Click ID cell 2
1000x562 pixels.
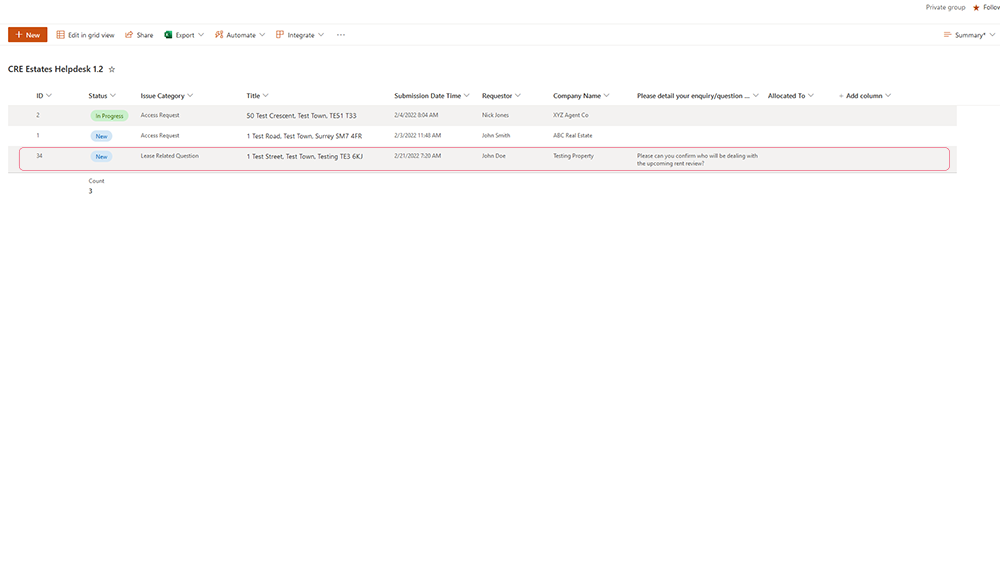[38, 115]
